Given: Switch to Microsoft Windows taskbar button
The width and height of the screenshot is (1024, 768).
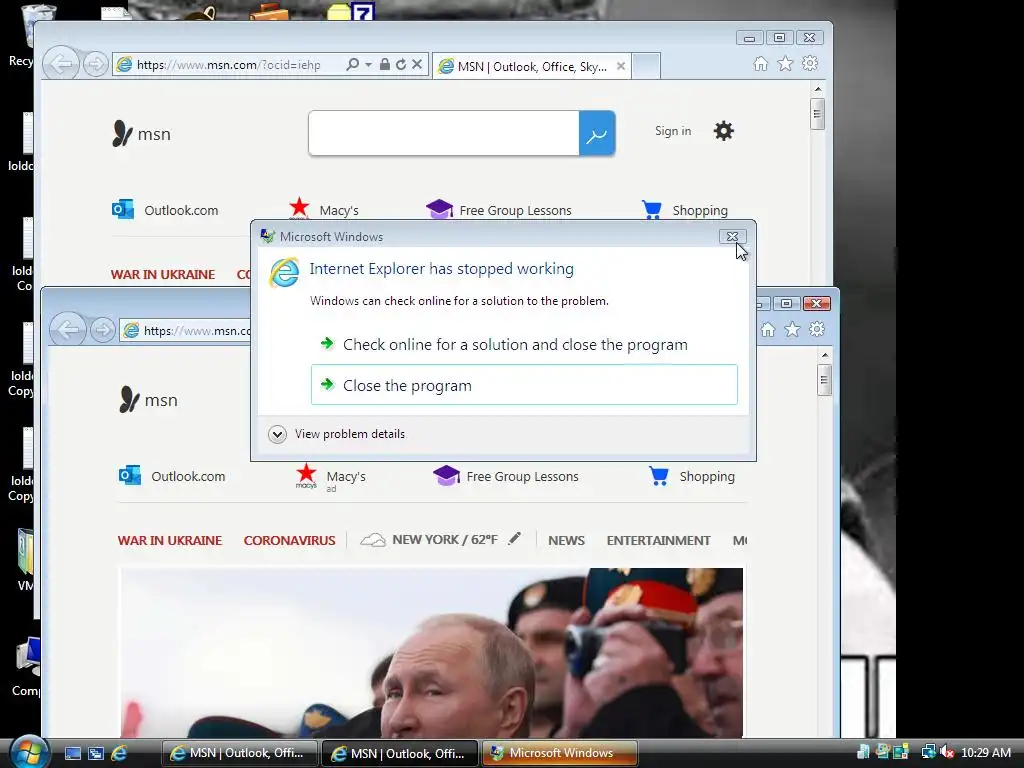Looking at the screenshot, I should (560, 753).
